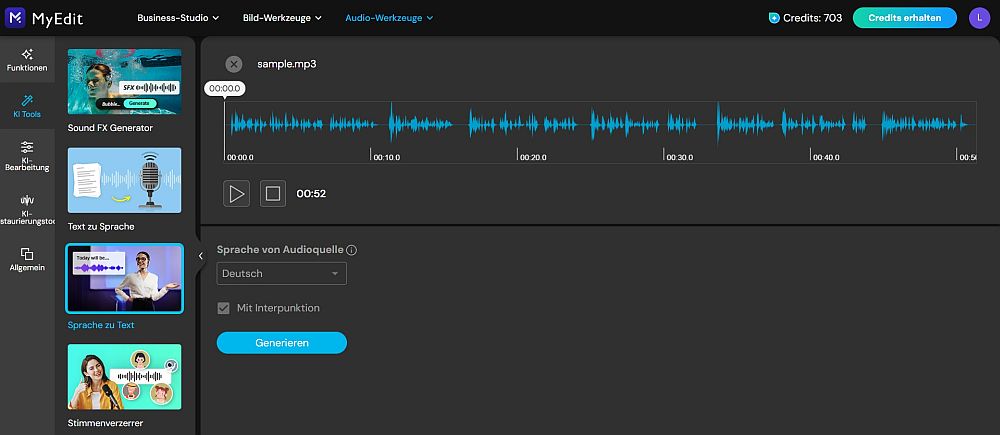Viewport: 1000px width, 435px height.
Task: Select the KI Tools sidebar item
Action: [x=27, y=107]
